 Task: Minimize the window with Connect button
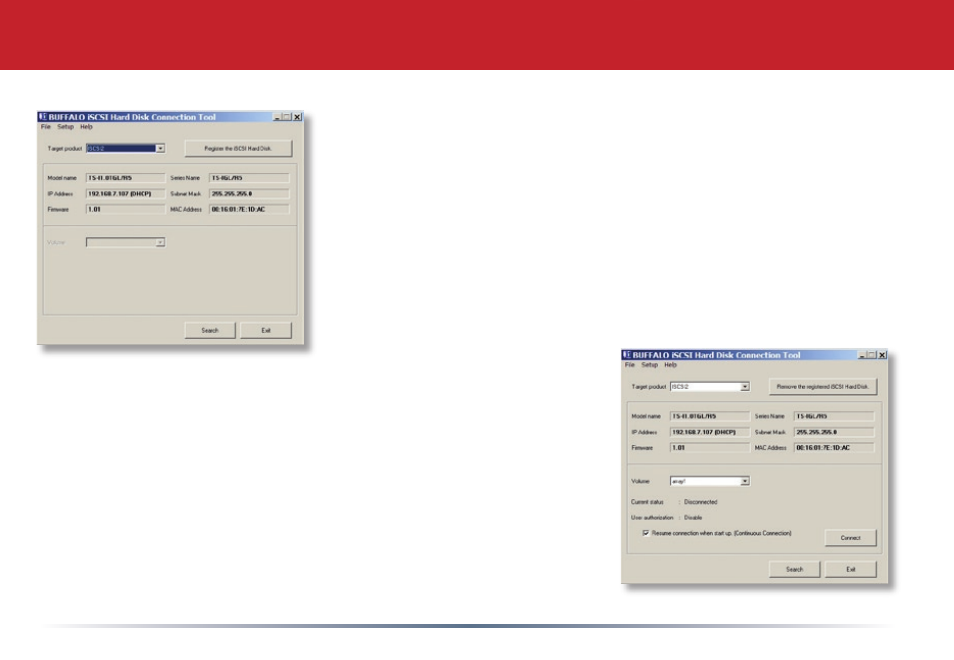coord(862,355)
